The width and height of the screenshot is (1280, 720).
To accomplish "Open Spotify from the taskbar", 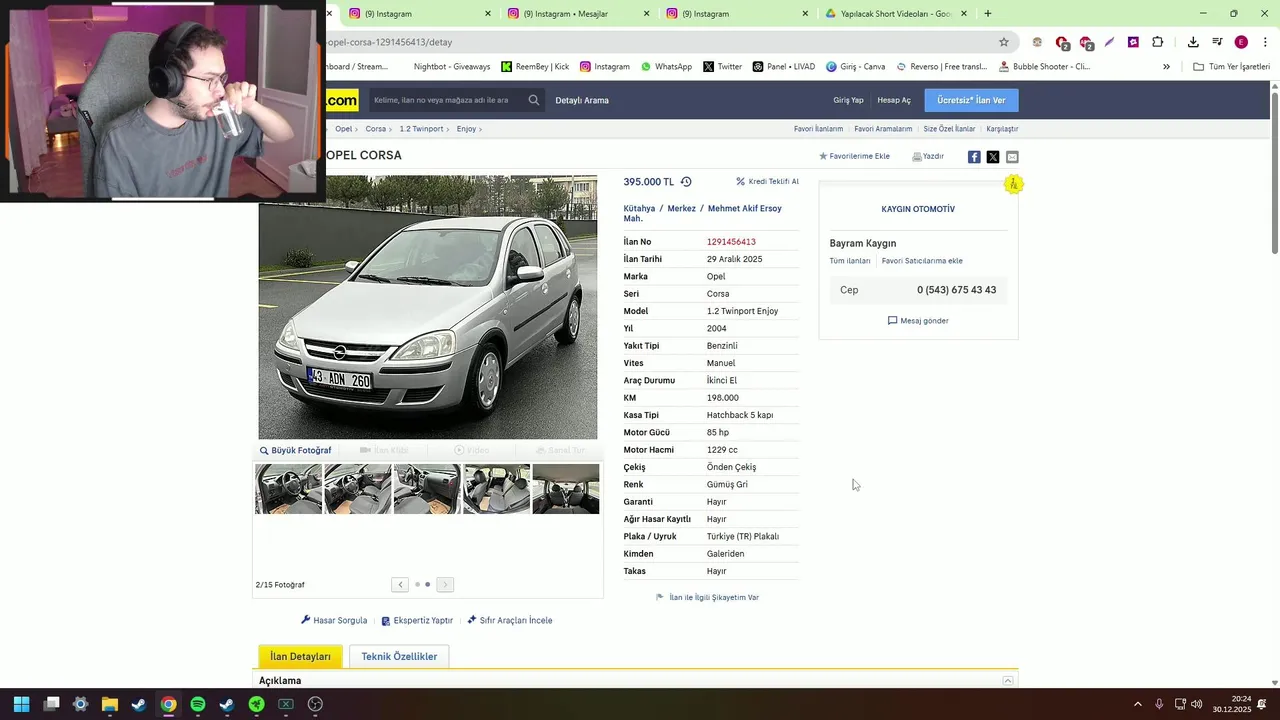I will (198, 704).
